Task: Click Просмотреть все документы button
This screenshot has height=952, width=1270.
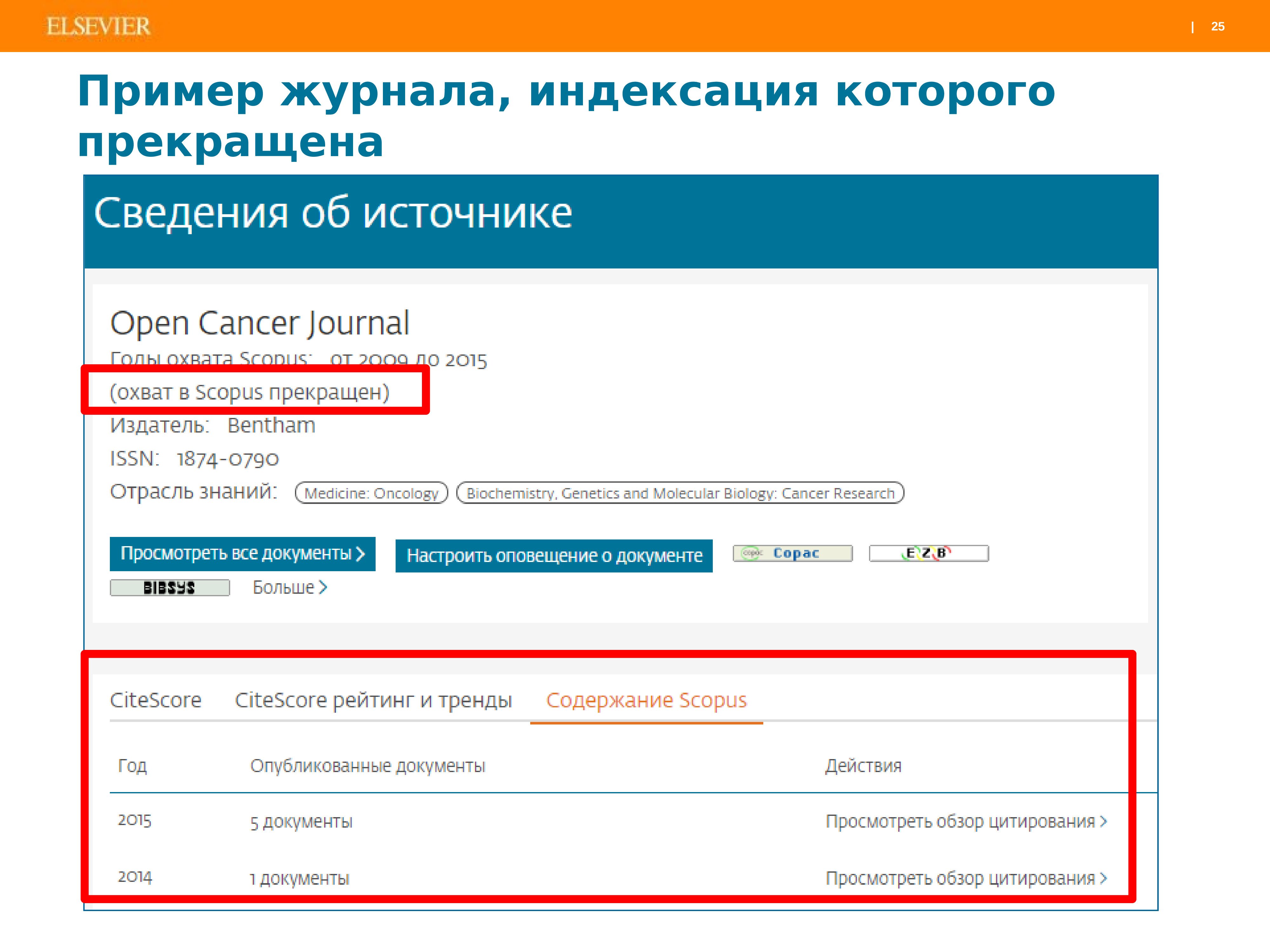Action: point(242,554)
